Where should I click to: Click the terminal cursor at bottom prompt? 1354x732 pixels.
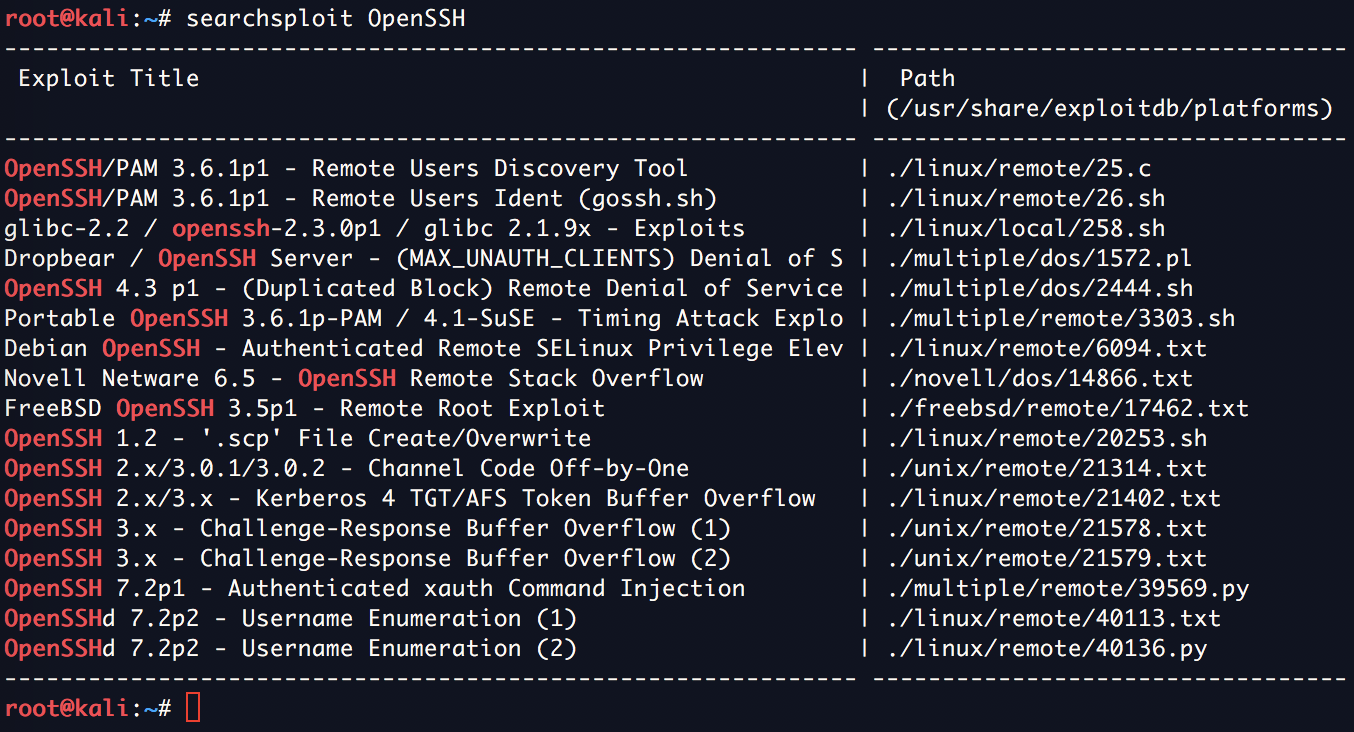(193, 708)
